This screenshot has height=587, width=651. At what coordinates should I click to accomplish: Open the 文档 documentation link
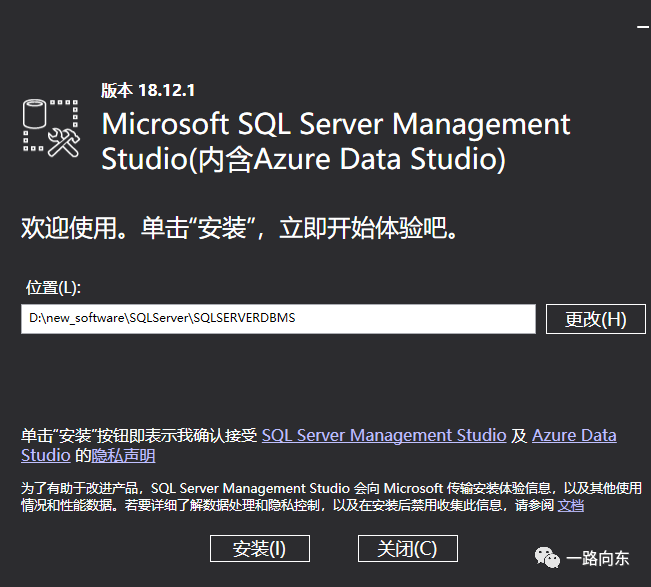pyautogui.click(x=571, y=505)
